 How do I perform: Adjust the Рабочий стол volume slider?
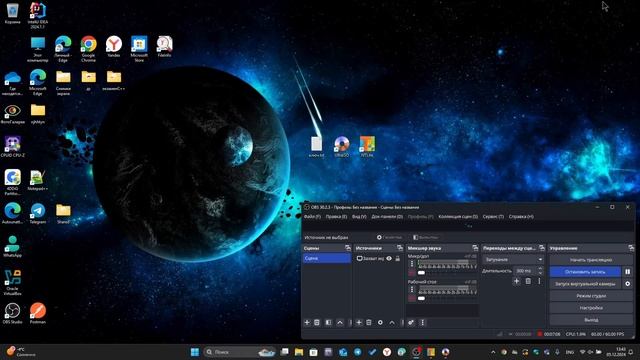tap(447, 298)
